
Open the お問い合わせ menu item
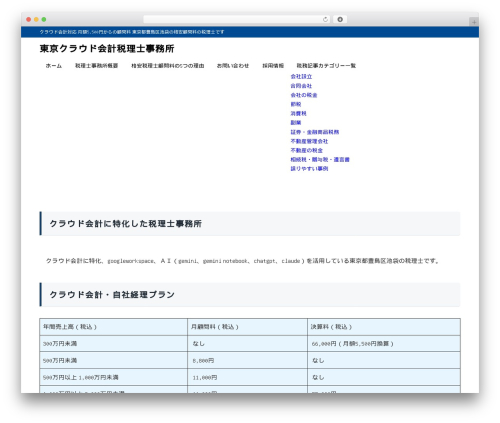tap(233, 66)
